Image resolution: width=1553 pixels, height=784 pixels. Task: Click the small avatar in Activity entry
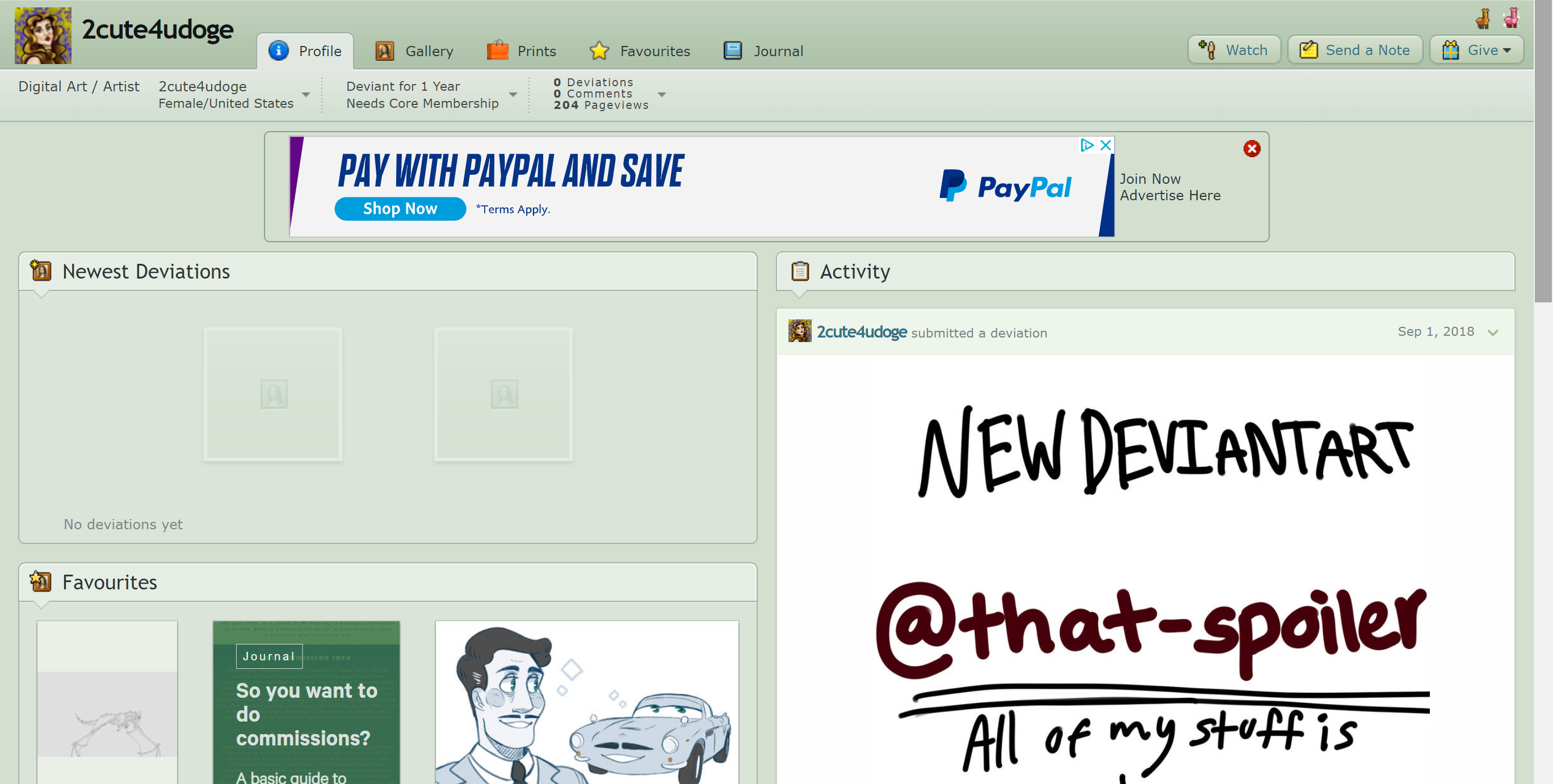click(x=800, y=331)
